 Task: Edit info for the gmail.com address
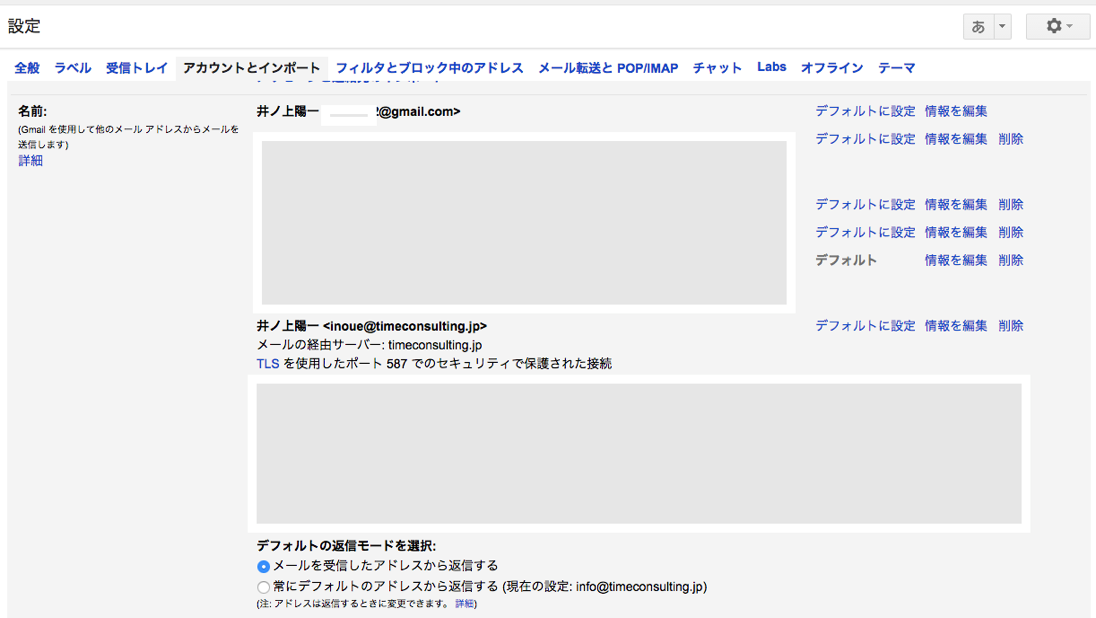tap(956, 111)
